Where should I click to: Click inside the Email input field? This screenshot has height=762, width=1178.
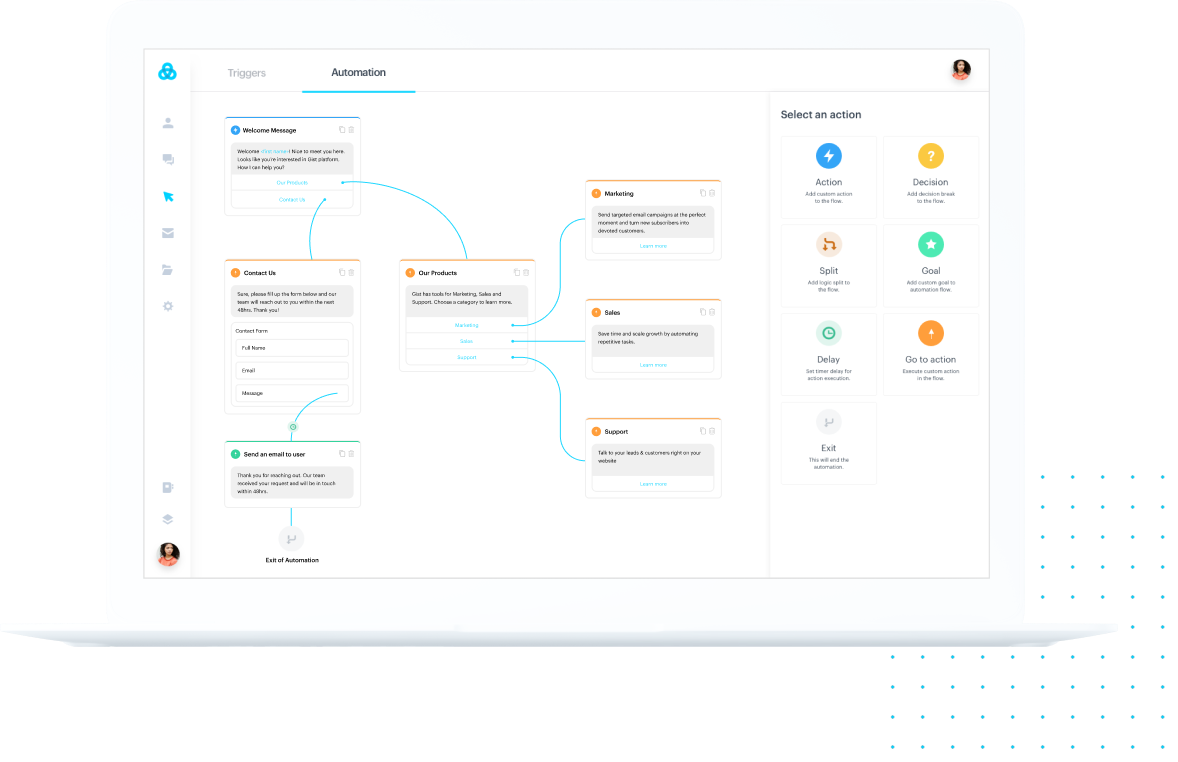pyautogui.click(x=291, y=370)
